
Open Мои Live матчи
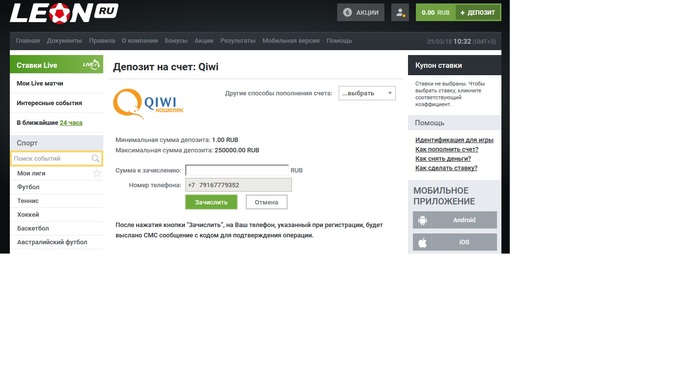(56, 83)
